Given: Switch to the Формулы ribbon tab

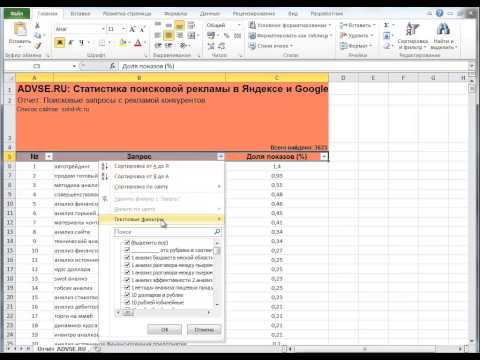Looking at the screenshot, I should [x=175, y=14].
